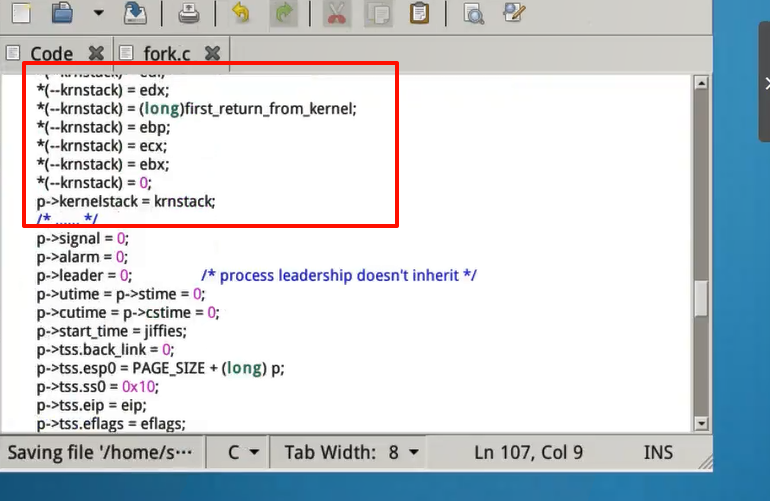Click the New Document icon
The height and width of the screenshot is (501, 770).
[x=20, y=13]
